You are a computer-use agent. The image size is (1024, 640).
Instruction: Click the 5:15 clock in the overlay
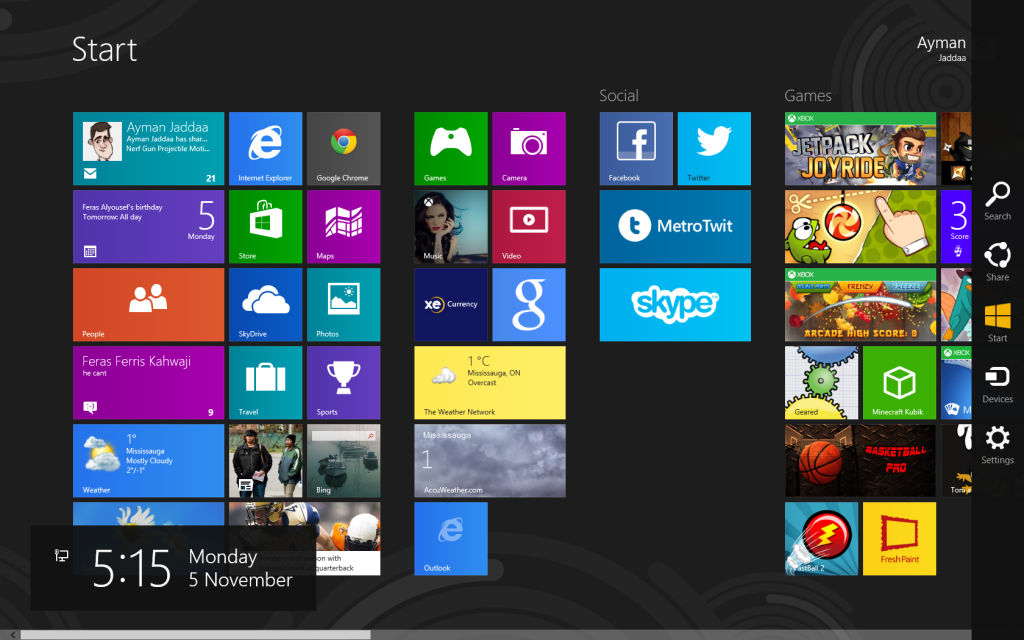(132, 568)
